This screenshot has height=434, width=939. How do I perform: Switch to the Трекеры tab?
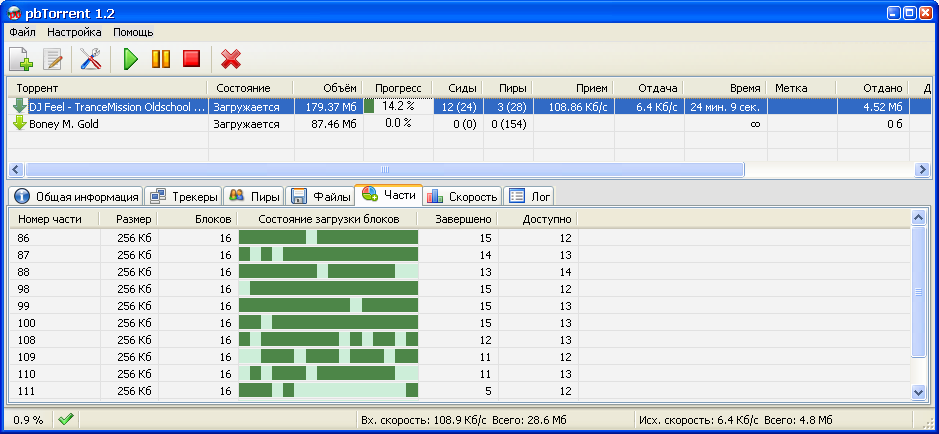point(183,196)
